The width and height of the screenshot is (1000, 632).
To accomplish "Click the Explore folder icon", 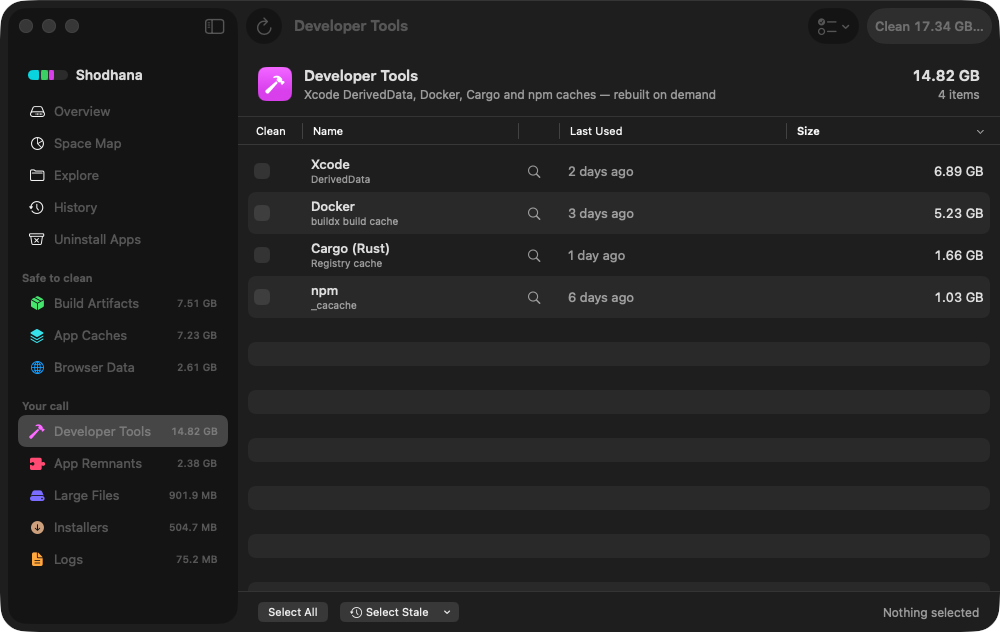I will (37, 175).
